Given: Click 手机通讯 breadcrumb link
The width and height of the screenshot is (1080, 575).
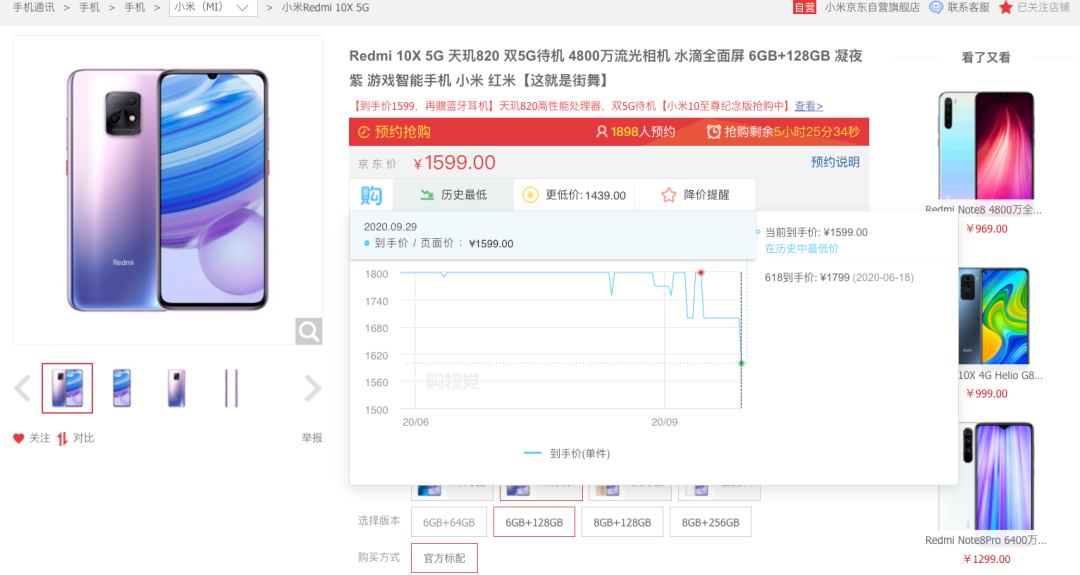Looking at the screenshot, I should [33, 8].
